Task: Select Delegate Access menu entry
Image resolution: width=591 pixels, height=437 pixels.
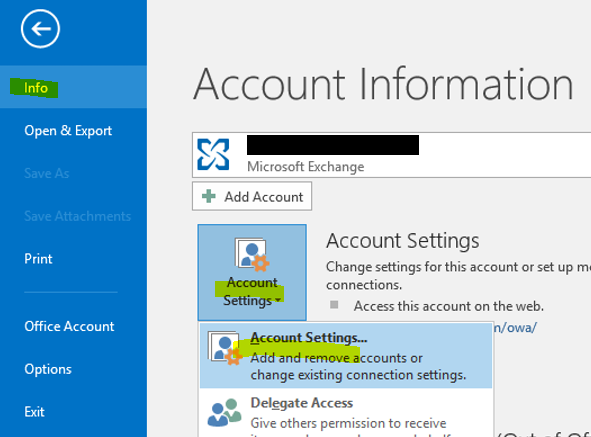Action: pos(346,413)
